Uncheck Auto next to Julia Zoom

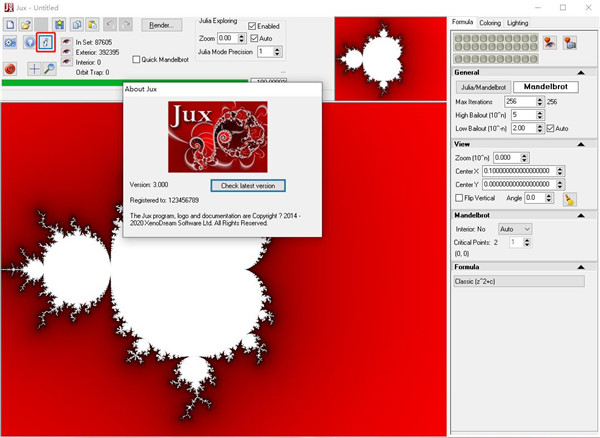coord(254,38)
